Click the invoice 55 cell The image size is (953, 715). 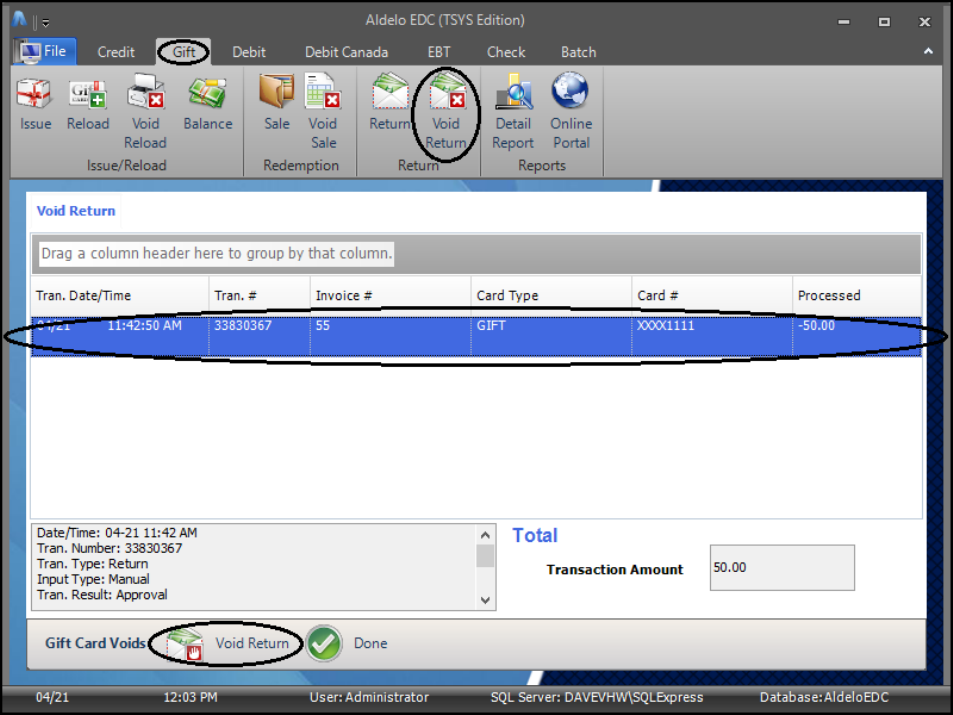tap(390, 336)
